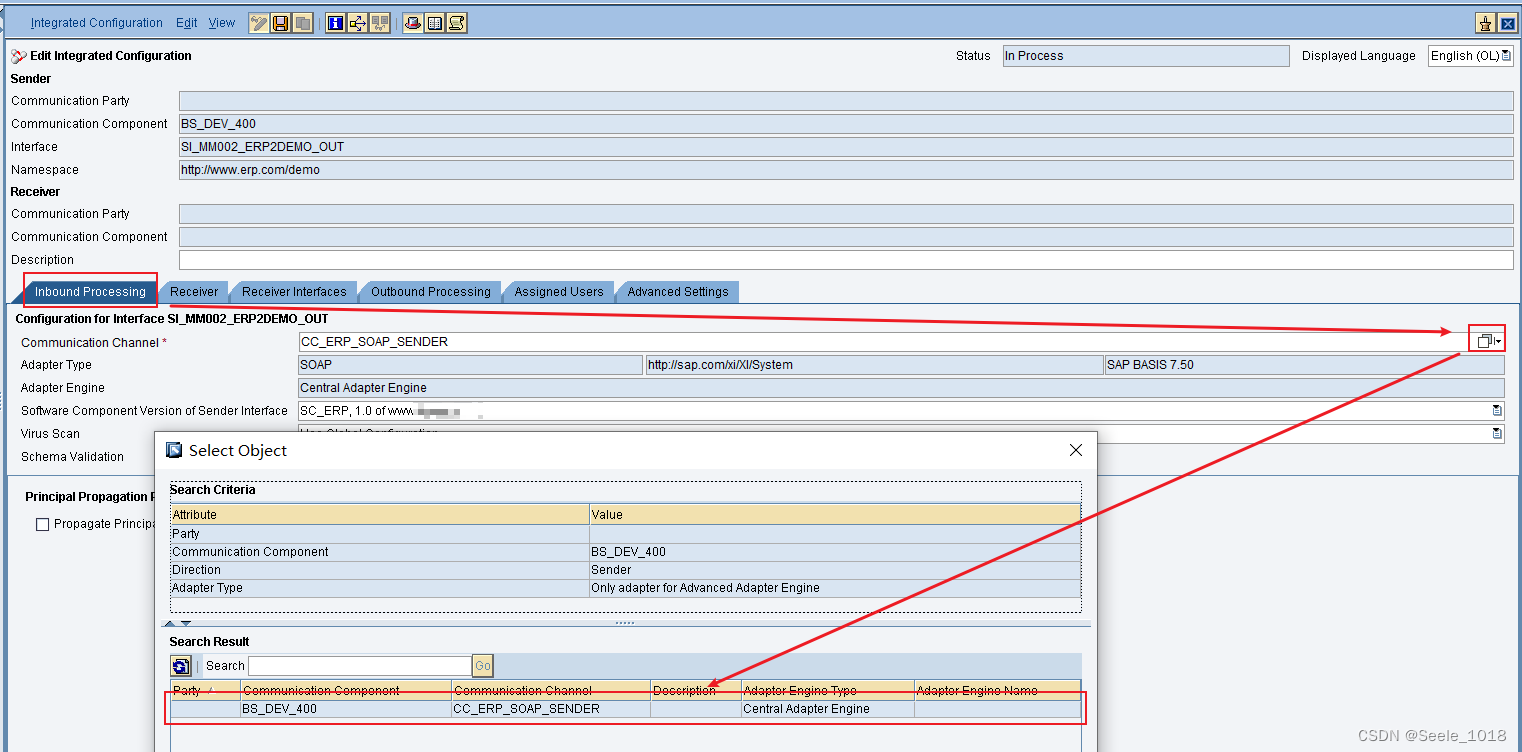Click the compare versions toolbar icon
1522x752 pixels.
point(380,23)
